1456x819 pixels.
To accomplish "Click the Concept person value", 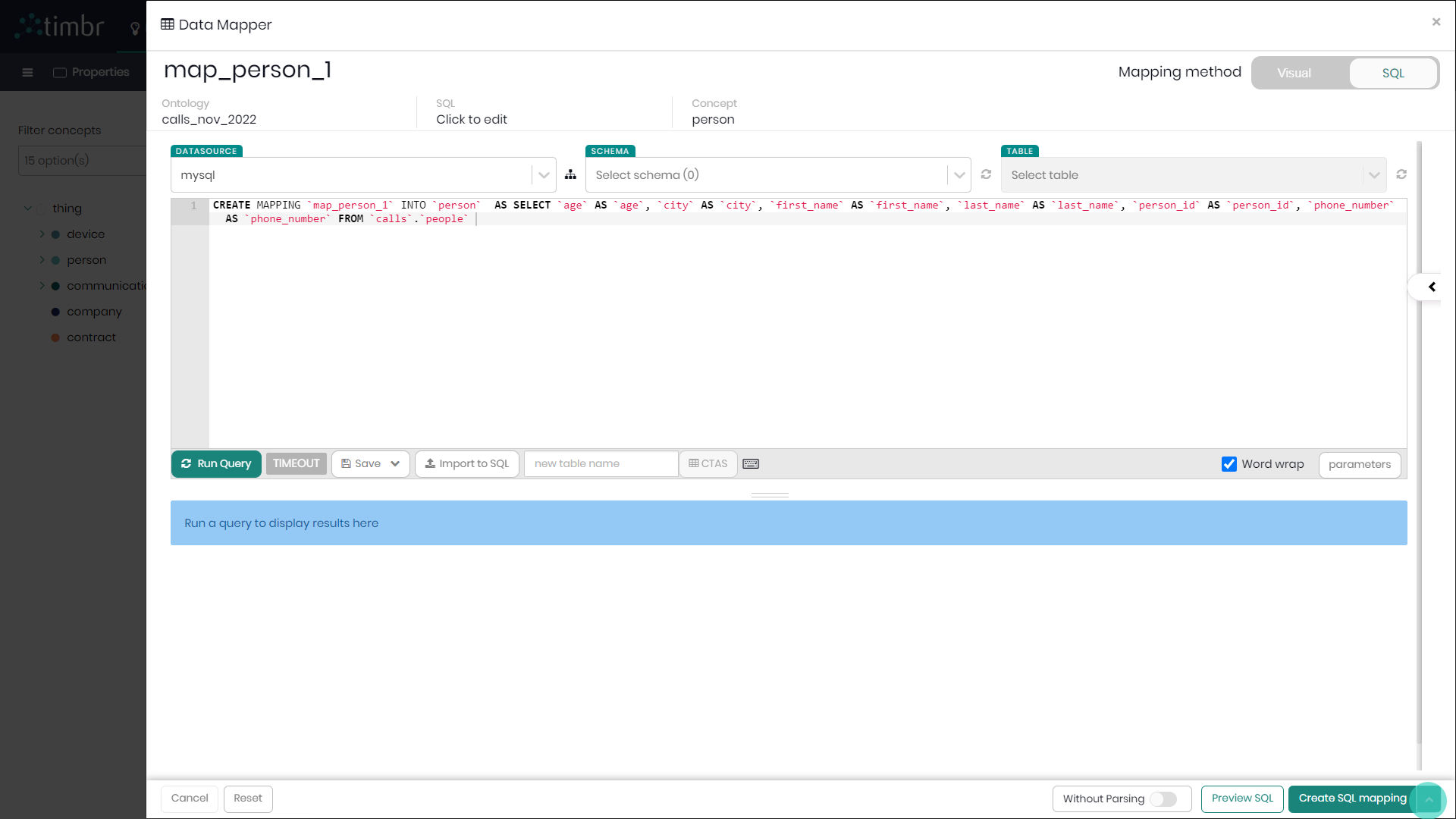I will point(713,120).
